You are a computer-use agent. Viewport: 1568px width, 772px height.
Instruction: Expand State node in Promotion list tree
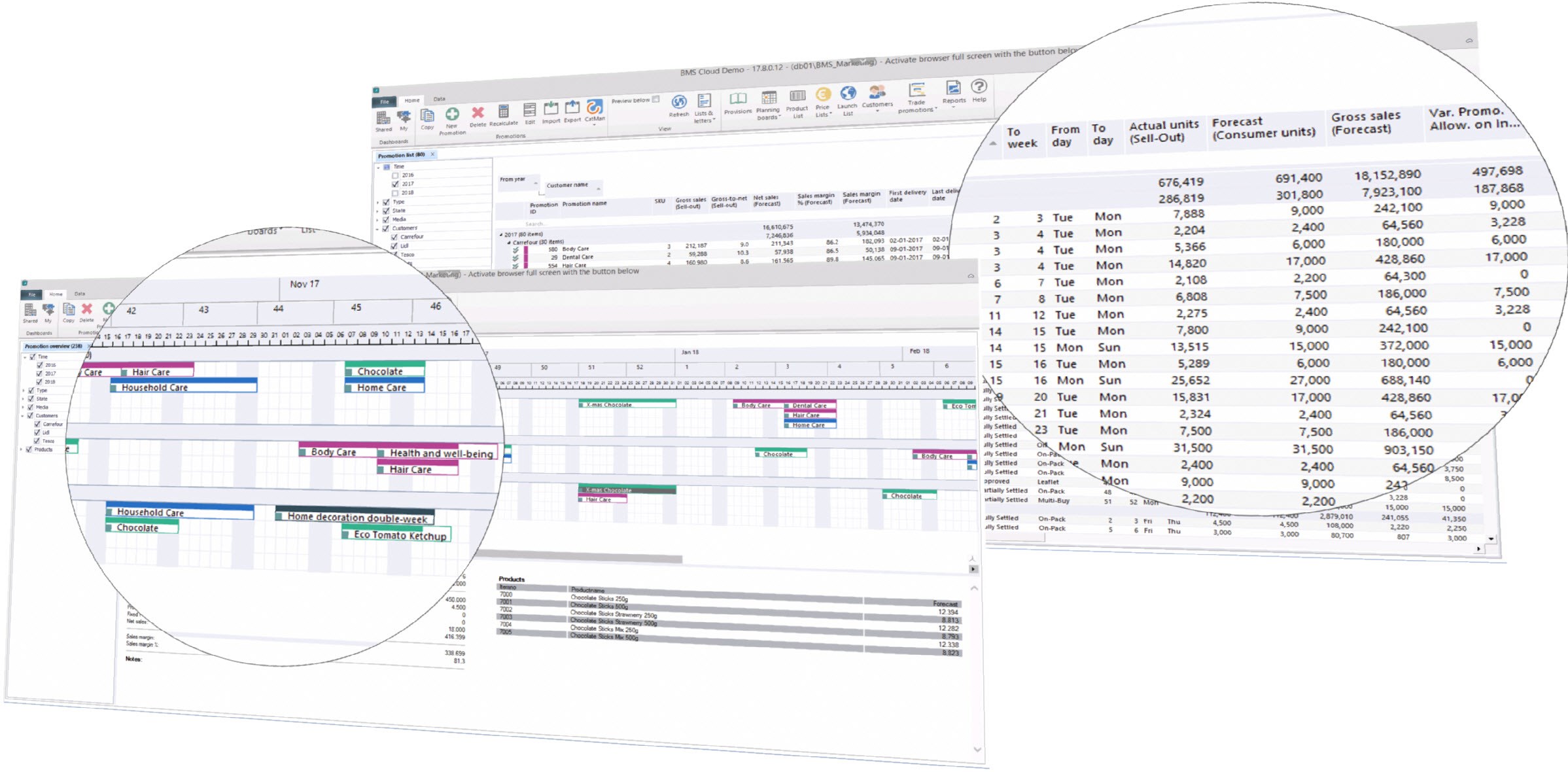tap(379, 211)
